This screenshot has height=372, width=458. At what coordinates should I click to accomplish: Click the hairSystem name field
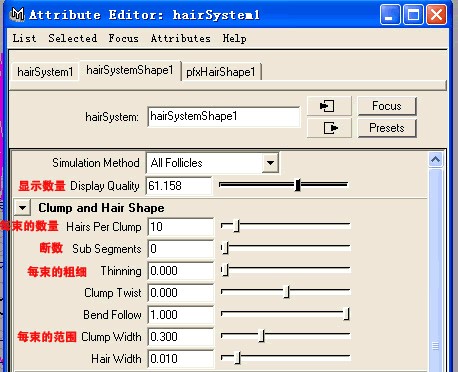223,116
